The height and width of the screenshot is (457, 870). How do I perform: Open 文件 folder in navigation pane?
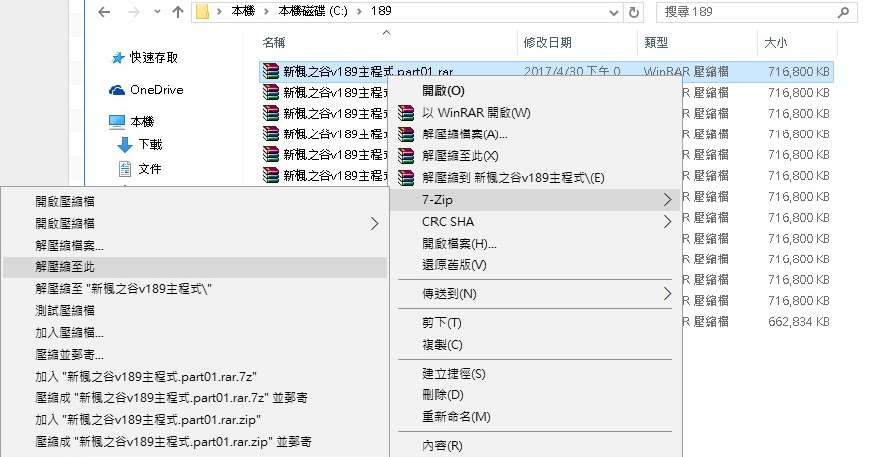coord(150,169)
